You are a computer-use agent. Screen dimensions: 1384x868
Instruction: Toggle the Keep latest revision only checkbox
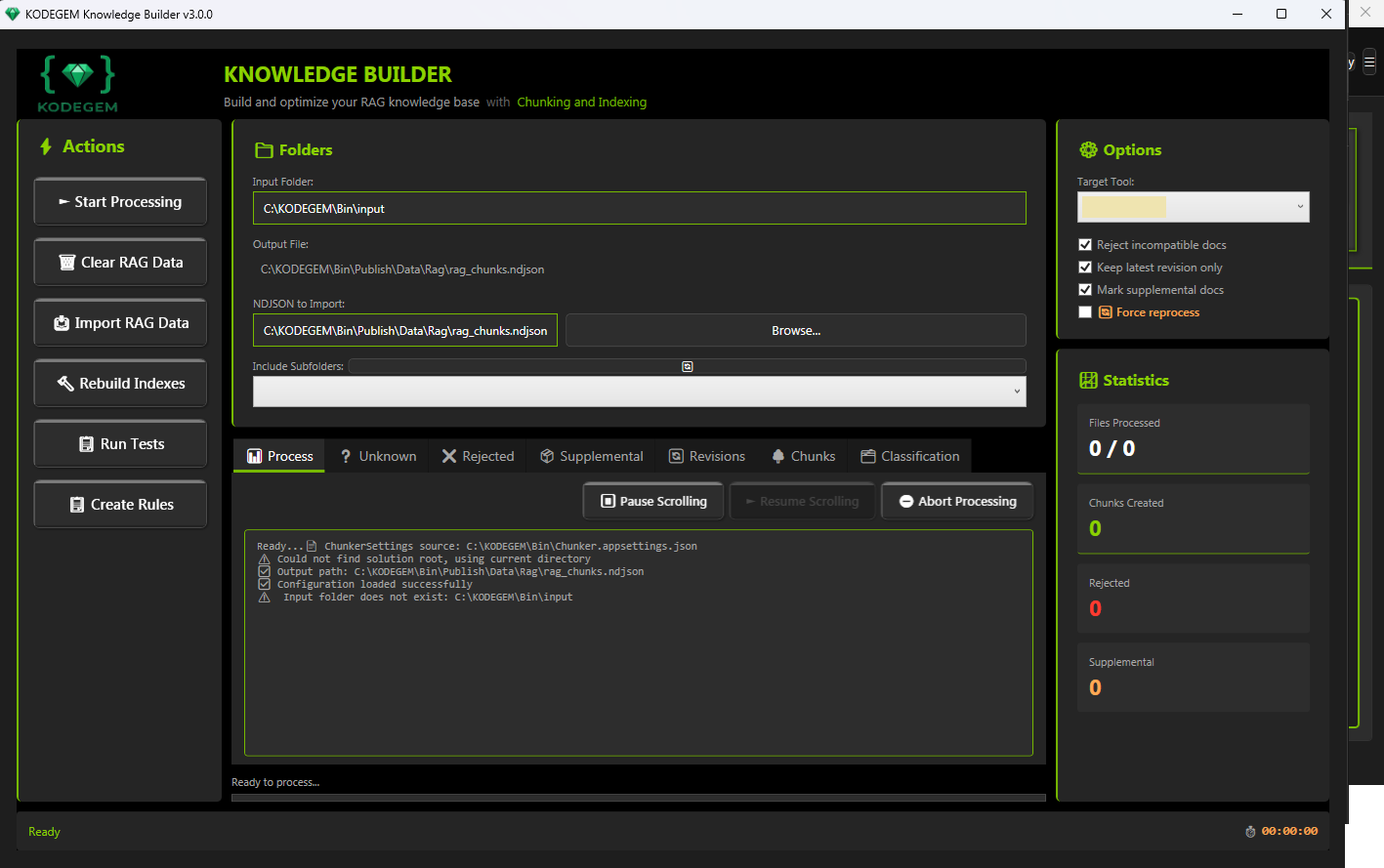(1085, 268)
